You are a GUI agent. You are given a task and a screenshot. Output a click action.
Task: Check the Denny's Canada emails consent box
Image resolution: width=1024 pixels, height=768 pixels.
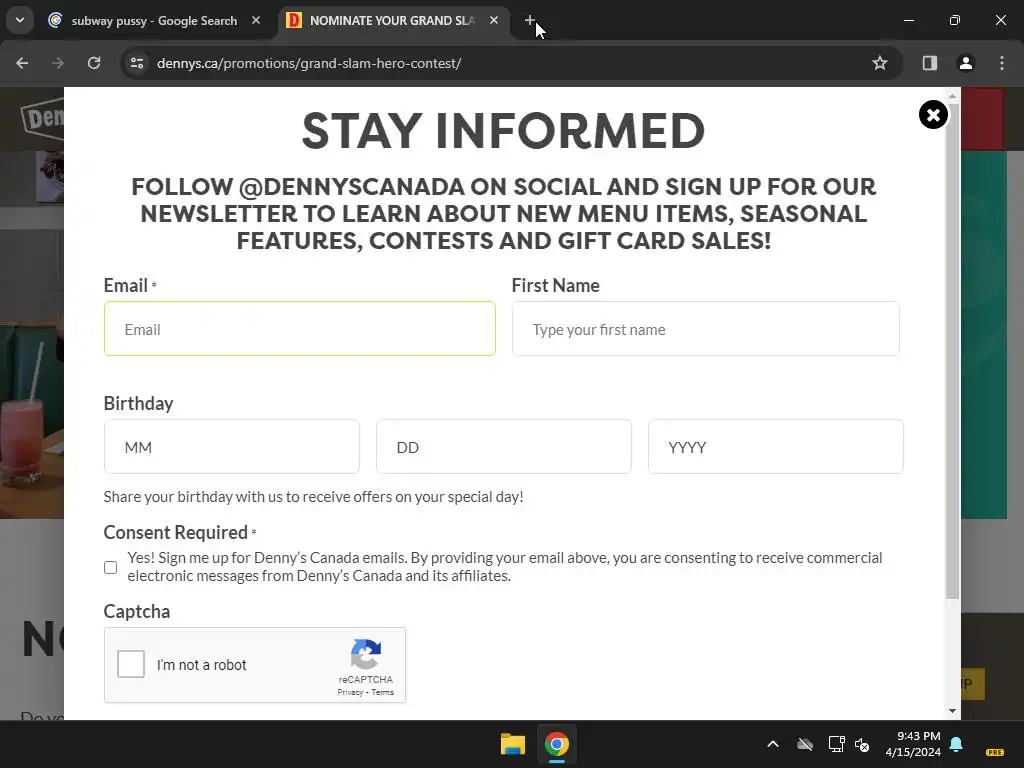point(110,567)
